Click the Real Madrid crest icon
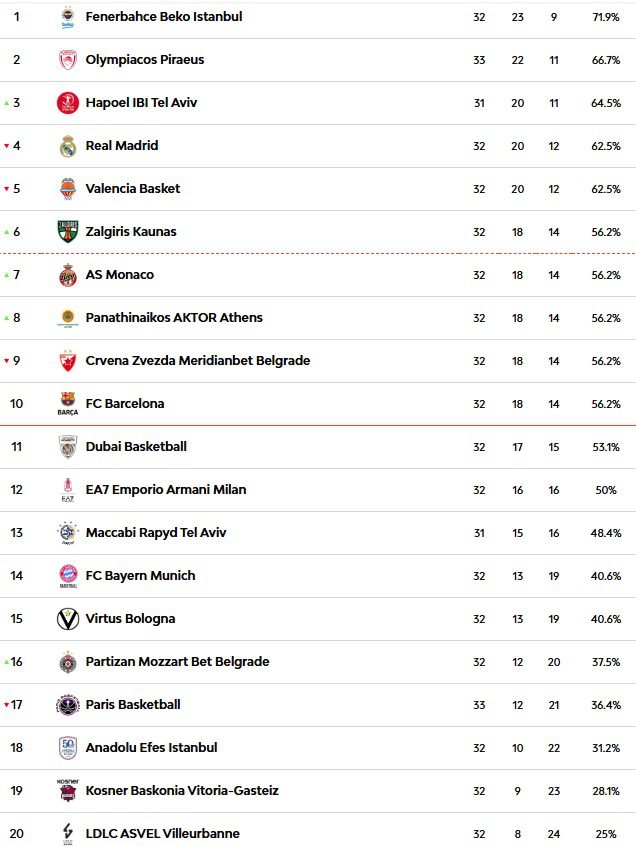Image resolution: width=636 pixels, height=846 pixels. click(x=67, y=146)
